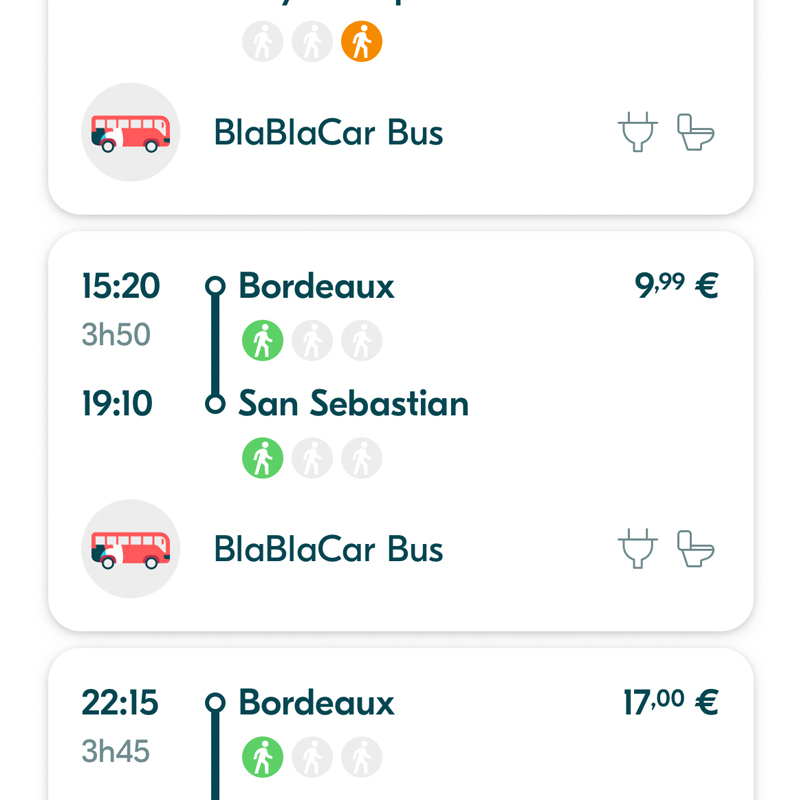This screenshot has width=800, height=800.
Task: Click BlaBlaCar Bus label in top card
Action: click(328, 133)
